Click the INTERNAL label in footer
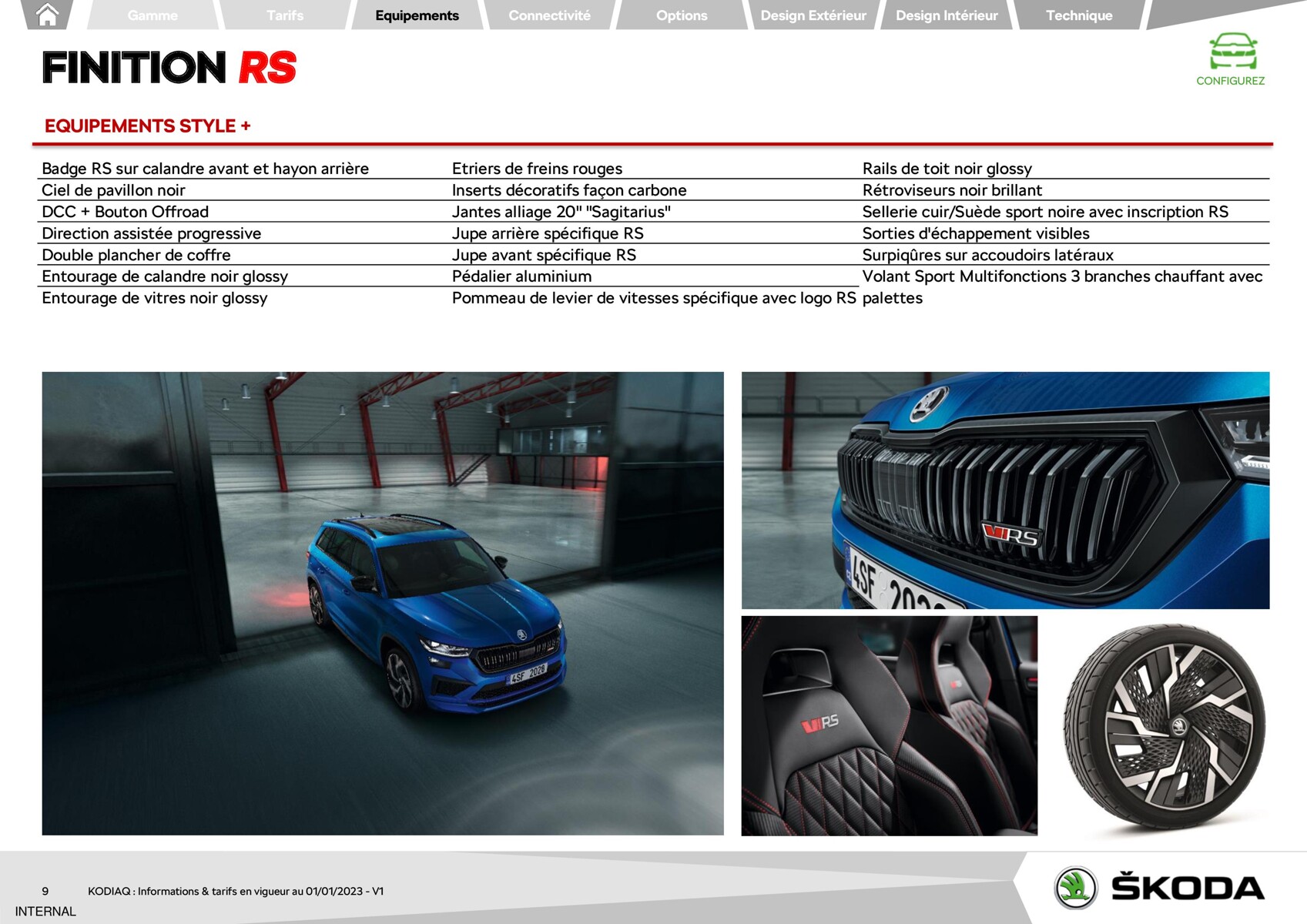Viewport: 1307px width, 924px height. [x=45, y=912]
